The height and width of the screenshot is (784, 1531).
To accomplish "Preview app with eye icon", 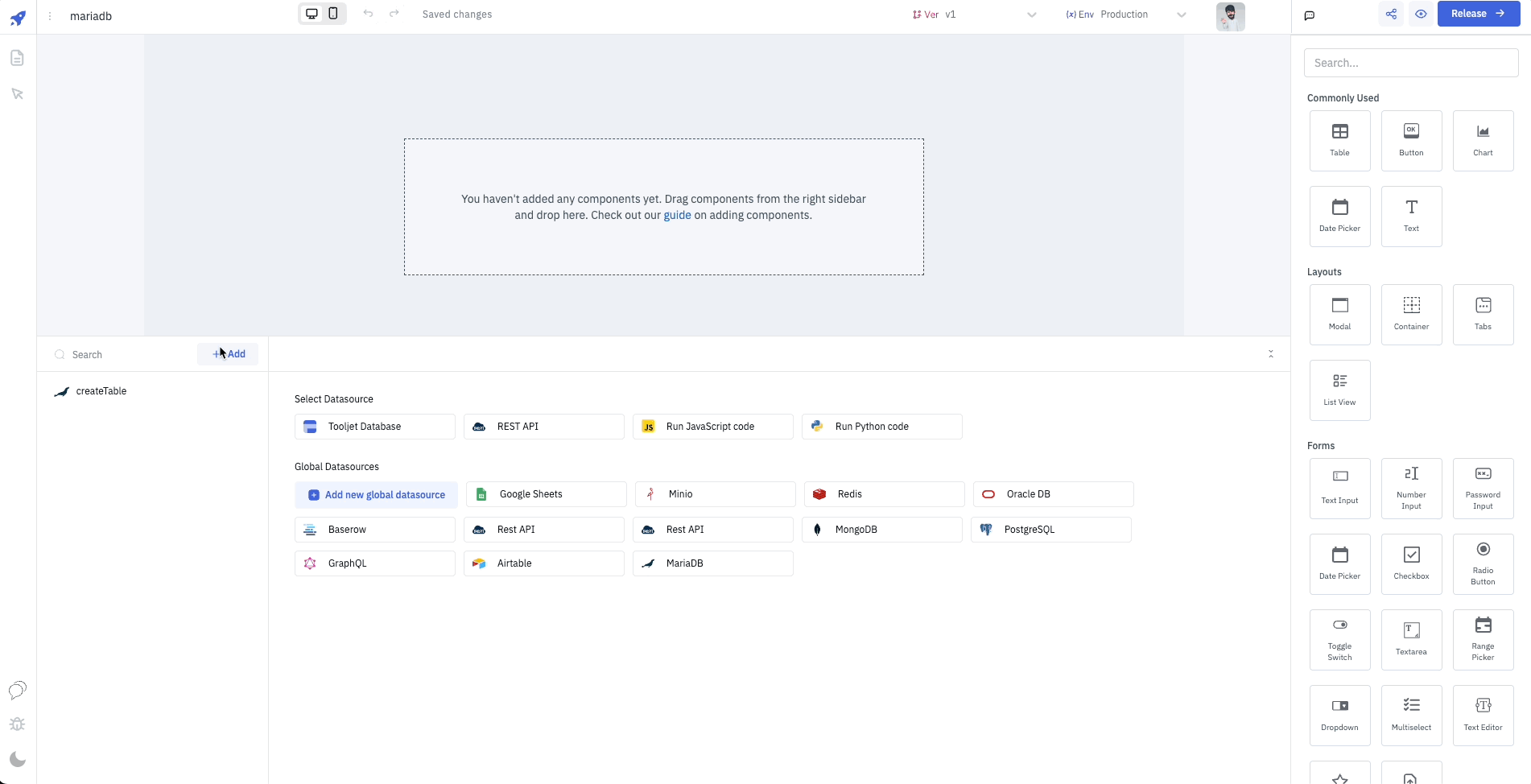I will (1421, 14).
